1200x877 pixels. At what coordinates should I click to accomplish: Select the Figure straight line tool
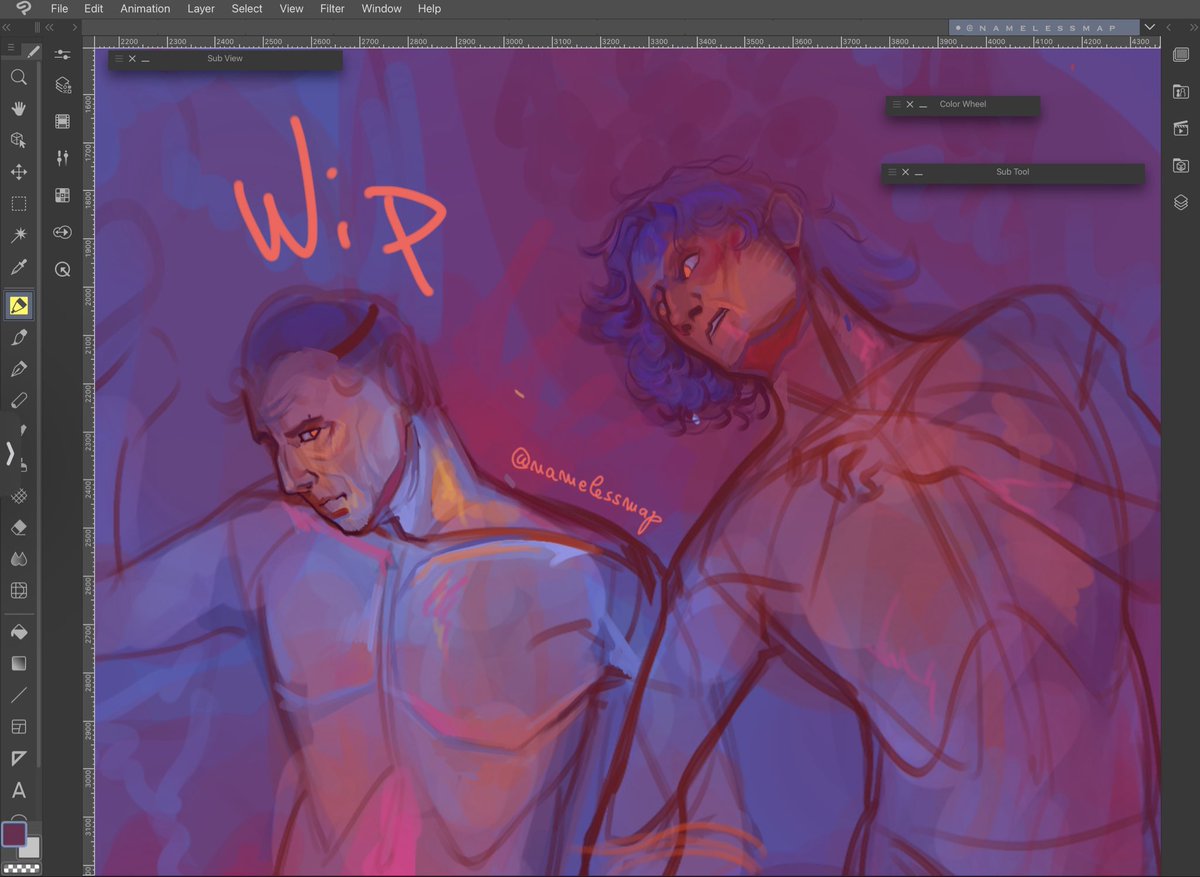pos(18,695)
